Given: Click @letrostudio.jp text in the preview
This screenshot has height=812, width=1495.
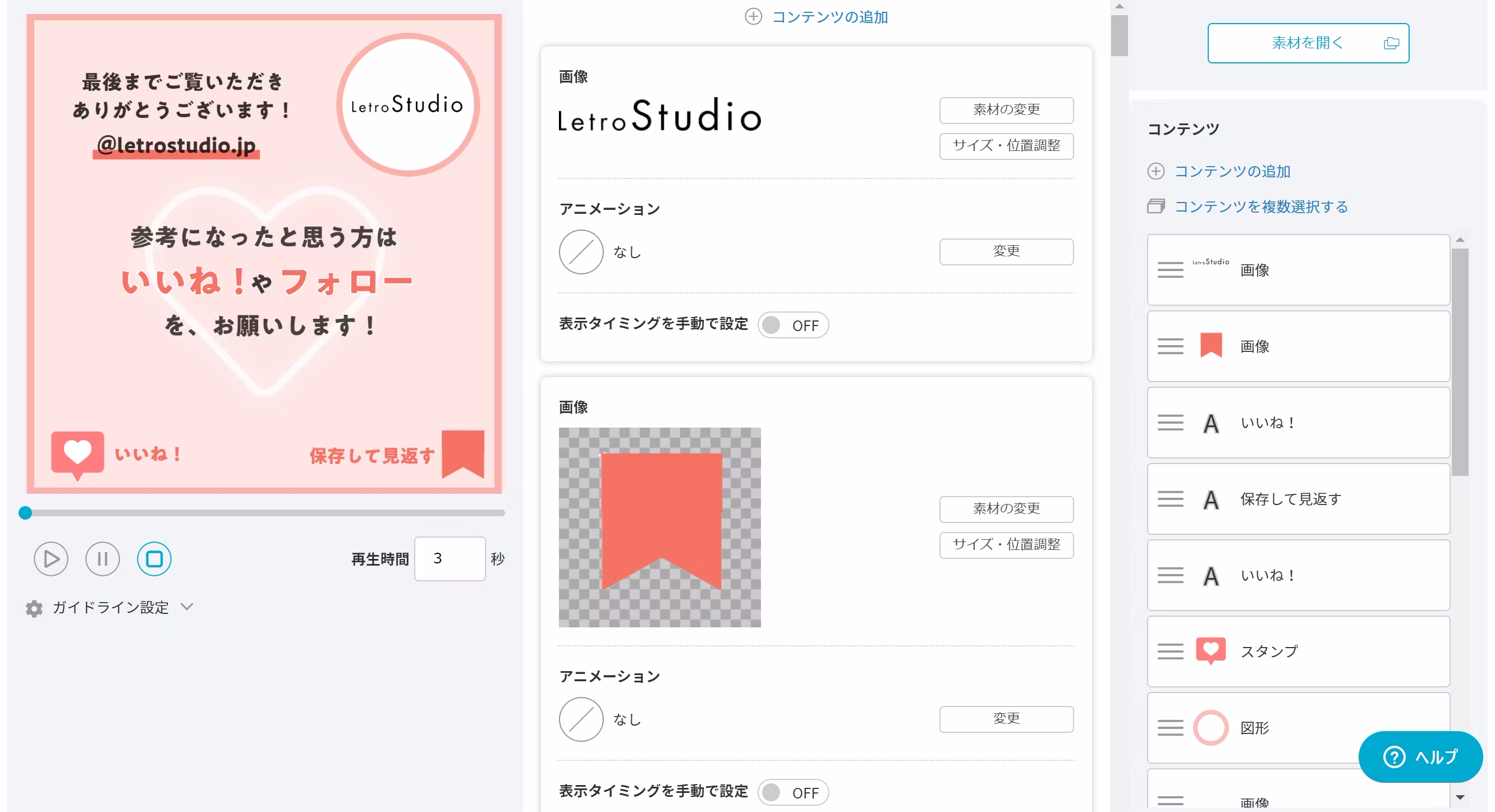Looking at the screenshot, I should tap(176, 145).
